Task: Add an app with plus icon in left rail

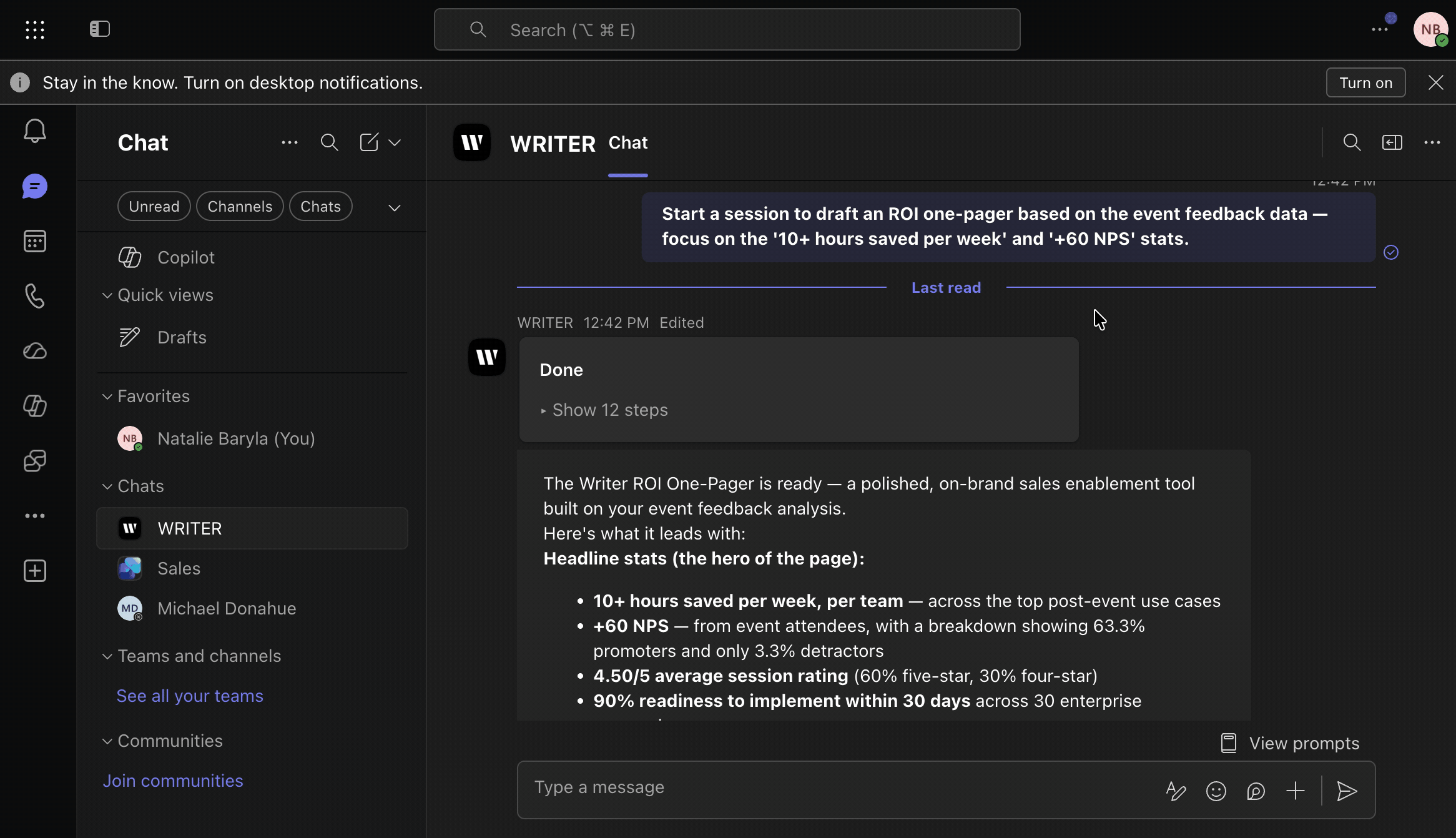Action: tap(35, 571)
